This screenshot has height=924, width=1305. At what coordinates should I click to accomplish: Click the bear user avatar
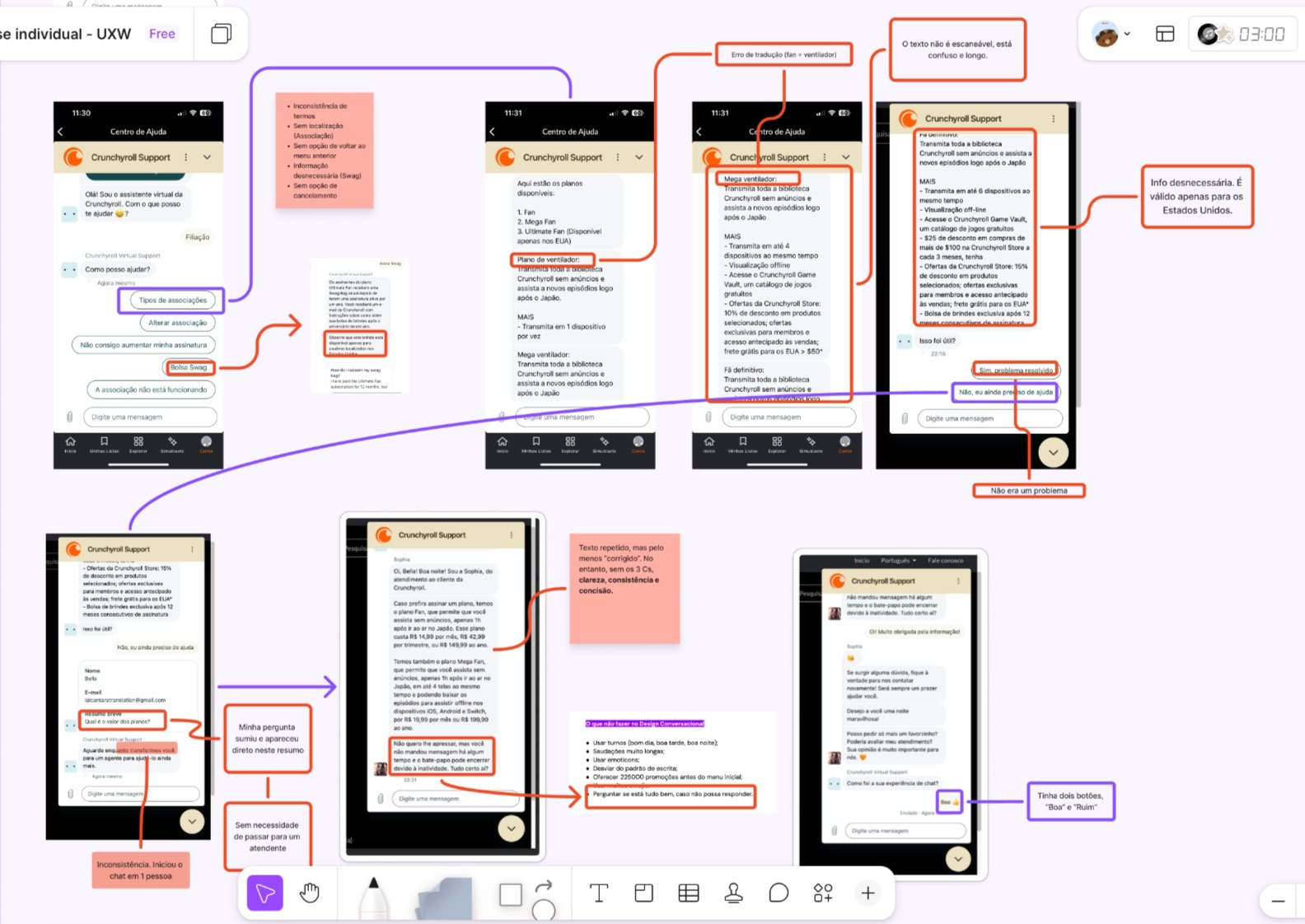pyautogui.click(x=1105, y=34)
